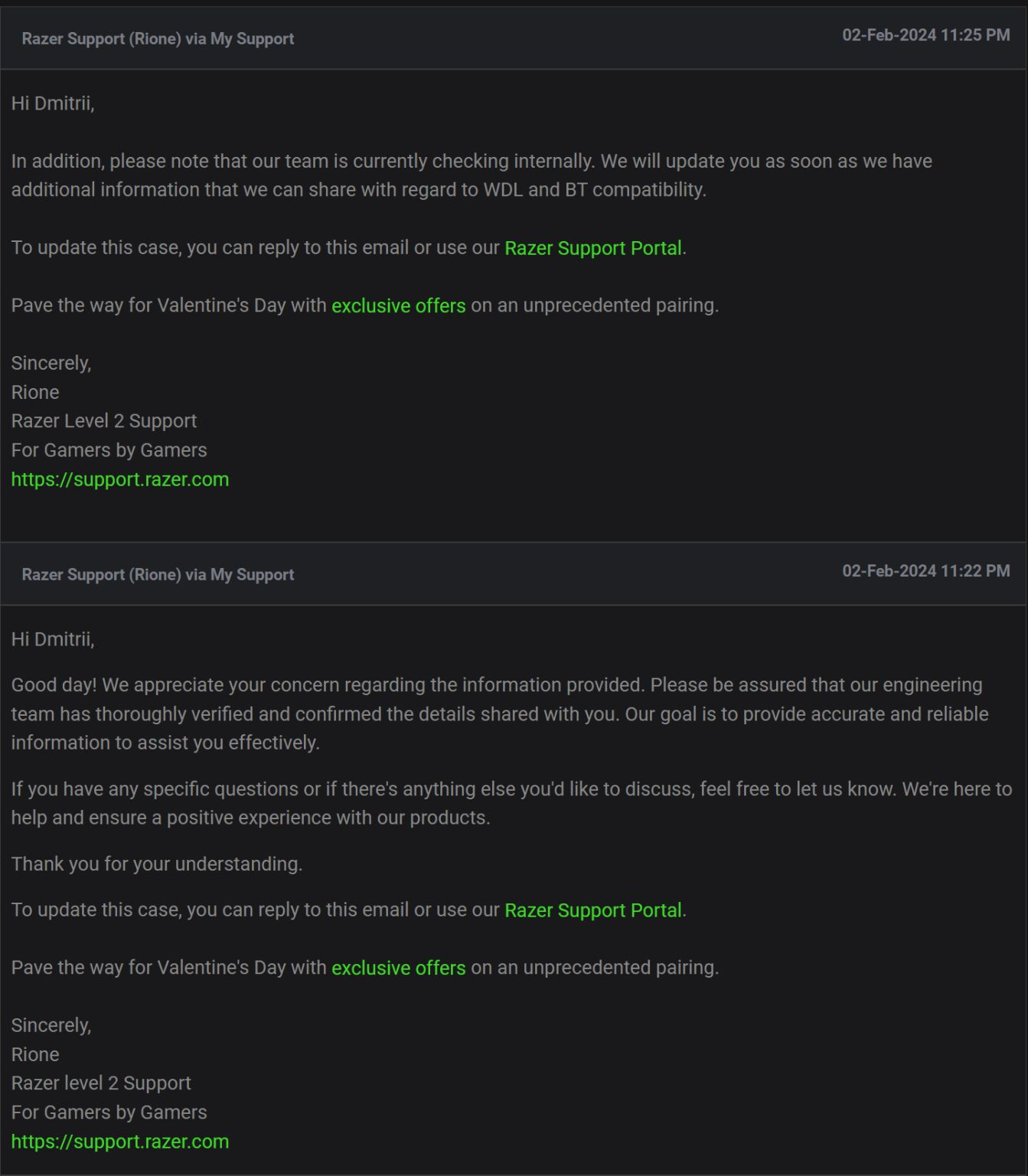Click the 'Good day!' engineering team paragraph
1028x1176 pixels.
(500, 714)
